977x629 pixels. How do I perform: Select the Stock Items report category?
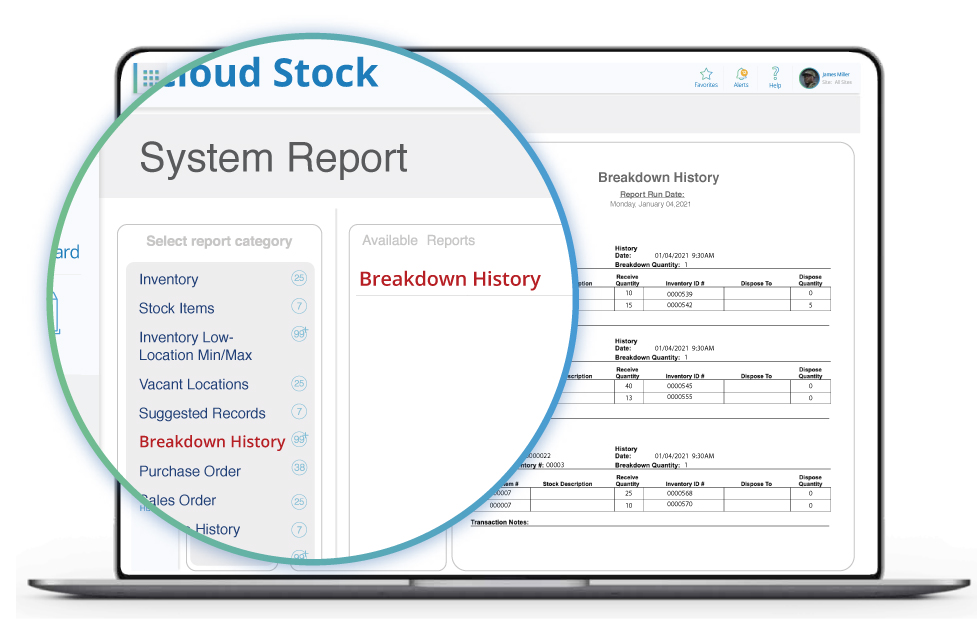tap(176, 308)
